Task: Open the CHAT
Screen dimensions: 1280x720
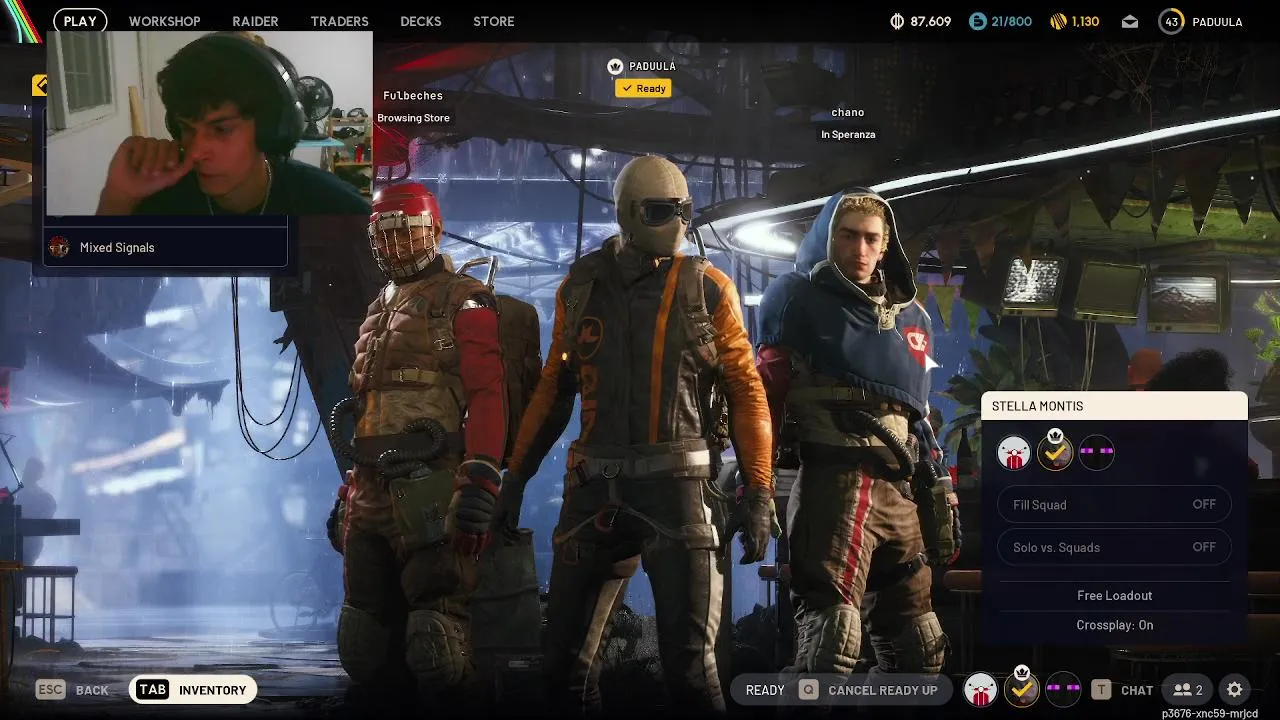Action: (1137, 690)
